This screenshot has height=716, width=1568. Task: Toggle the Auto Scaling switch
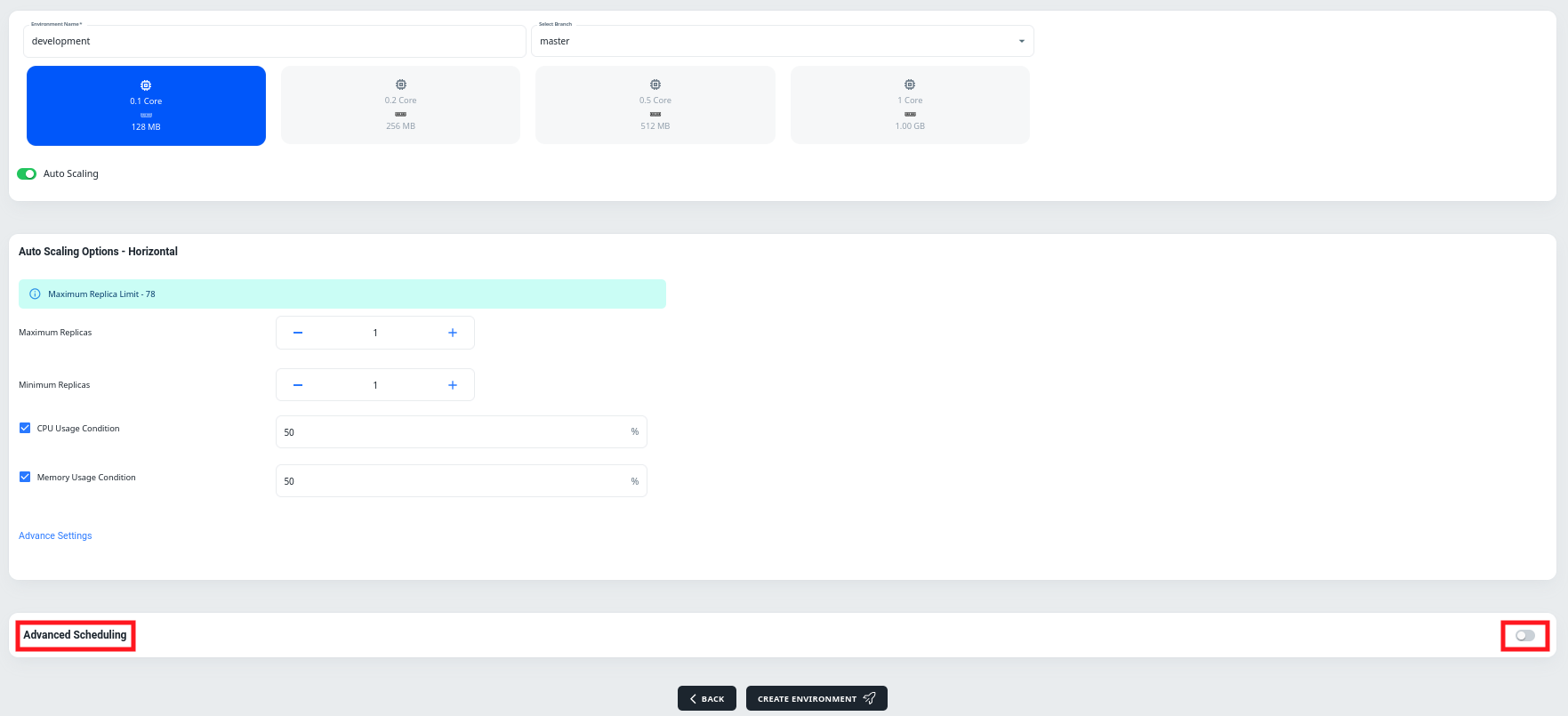tap(27, 173)
